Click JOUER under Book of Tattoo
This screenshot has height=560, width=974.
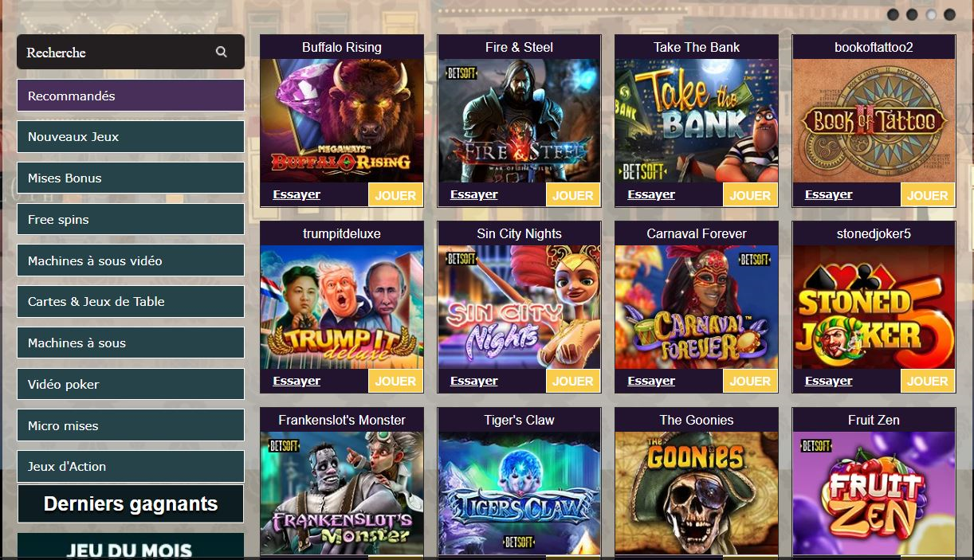pyautogui.click(x=928, y=195)
